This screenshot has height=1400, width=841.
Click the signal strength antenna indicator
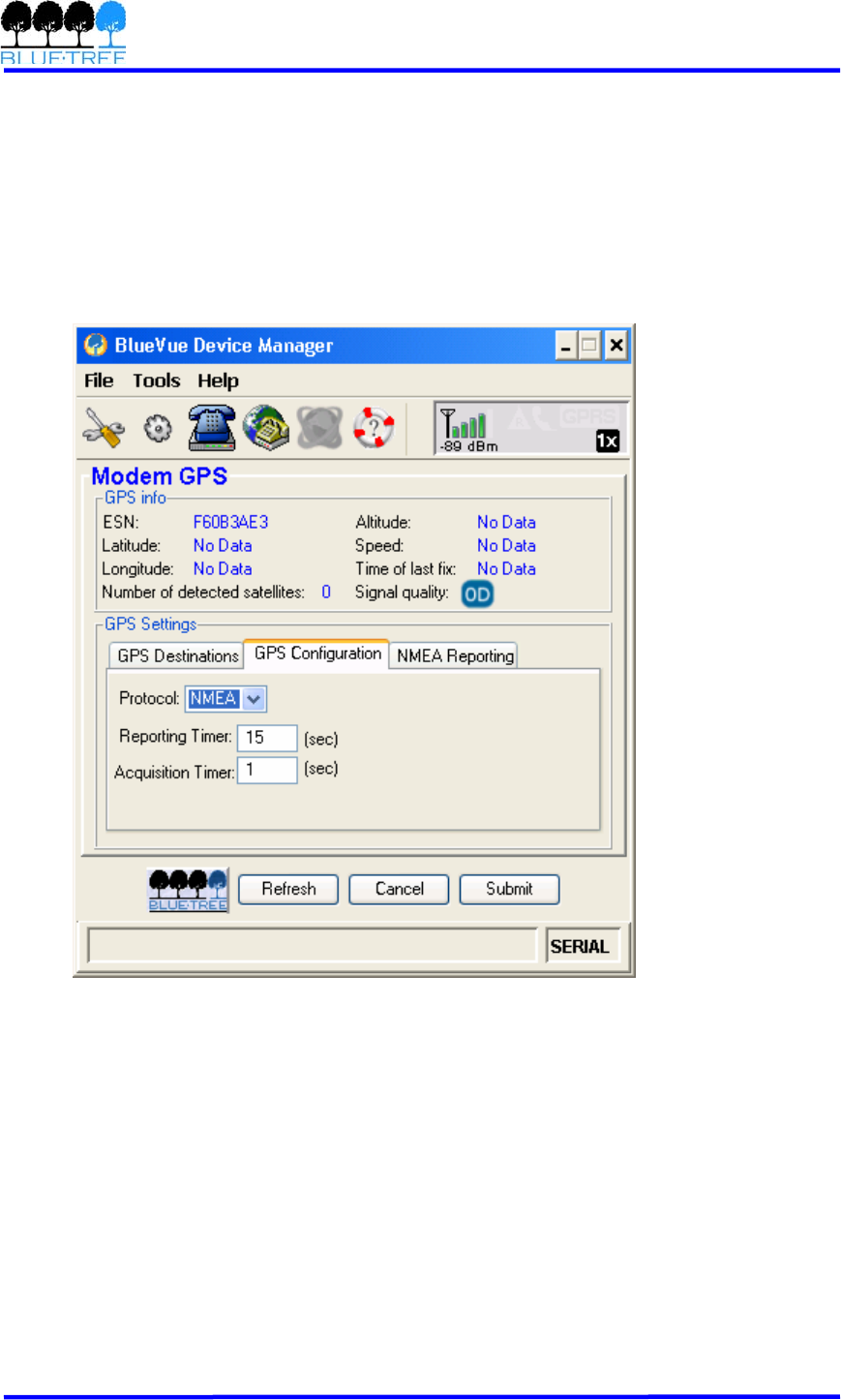(463, 424)
